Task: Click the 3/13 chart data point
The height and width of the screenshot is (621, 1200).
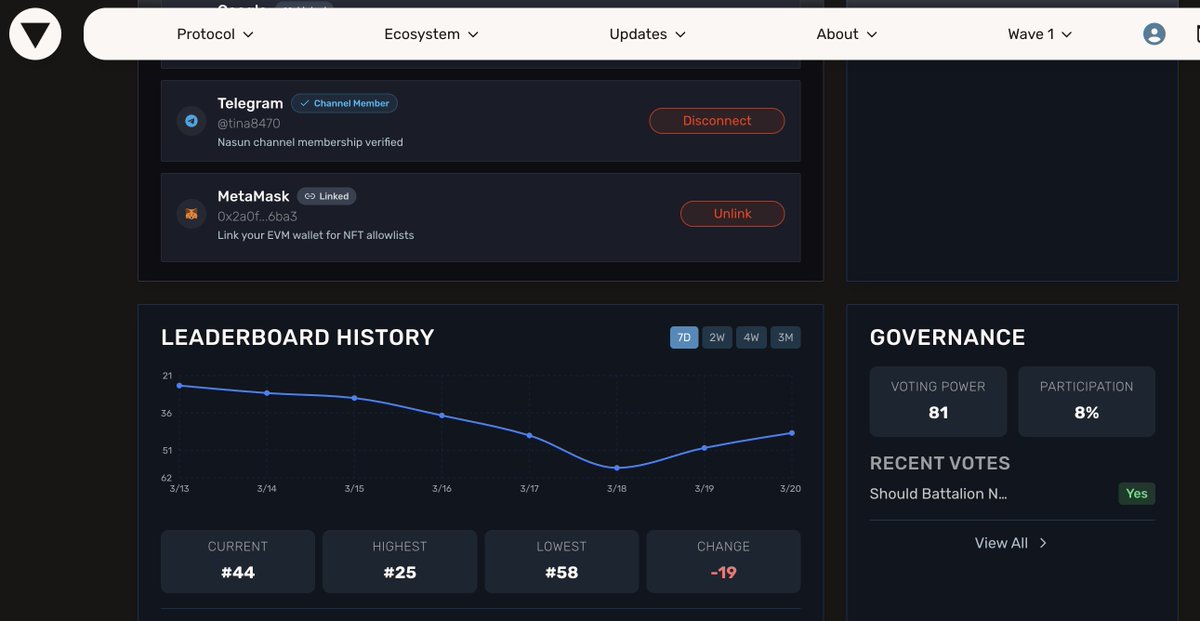Action: click(x=179, y=386)
